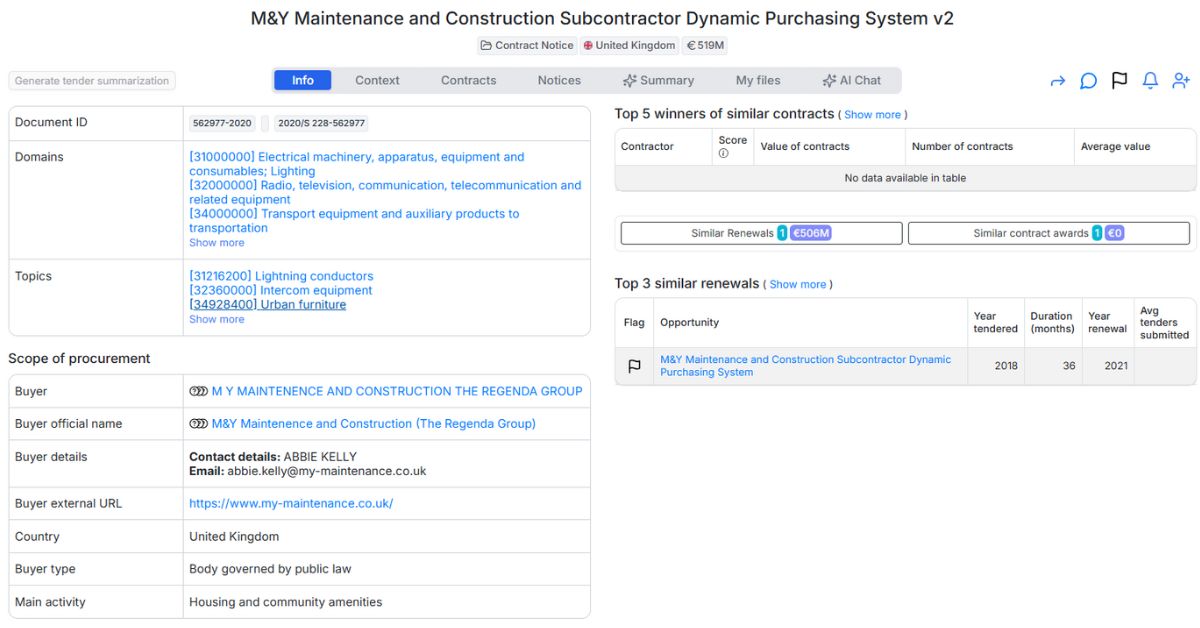
Task: Open the My files tab
Action: click(758, 80)
